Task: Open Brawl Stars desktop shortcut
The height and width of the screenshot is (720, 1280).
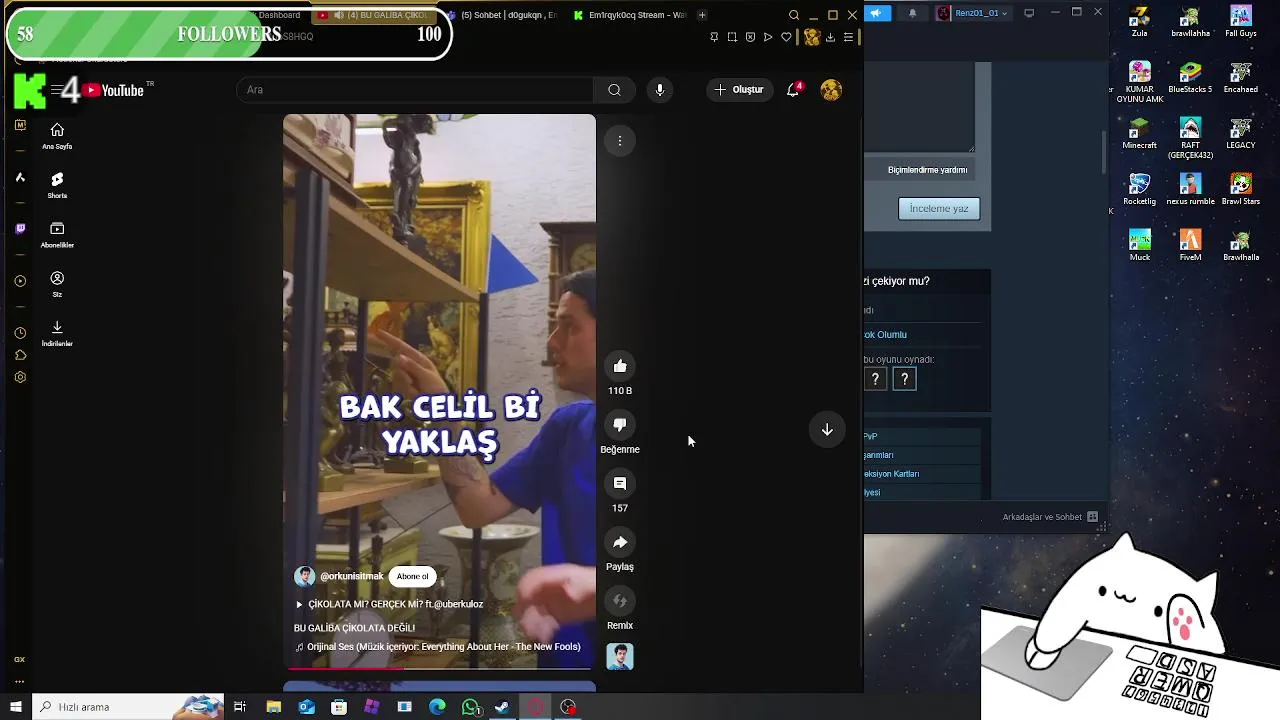Action: (1241, 189)
